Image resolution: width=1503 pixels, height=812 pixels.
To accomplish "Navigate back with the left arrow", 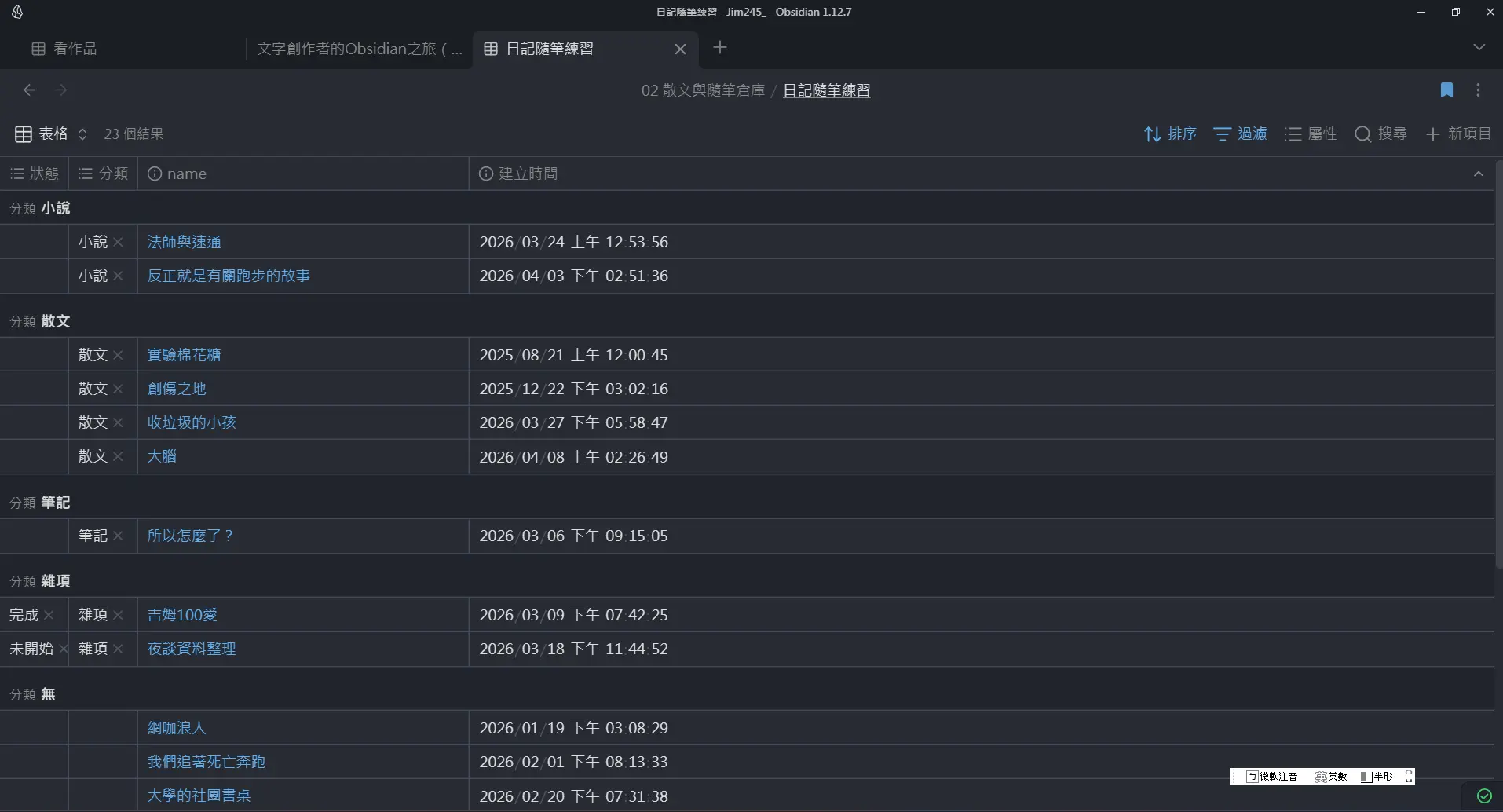I will (x=29, y=90).
